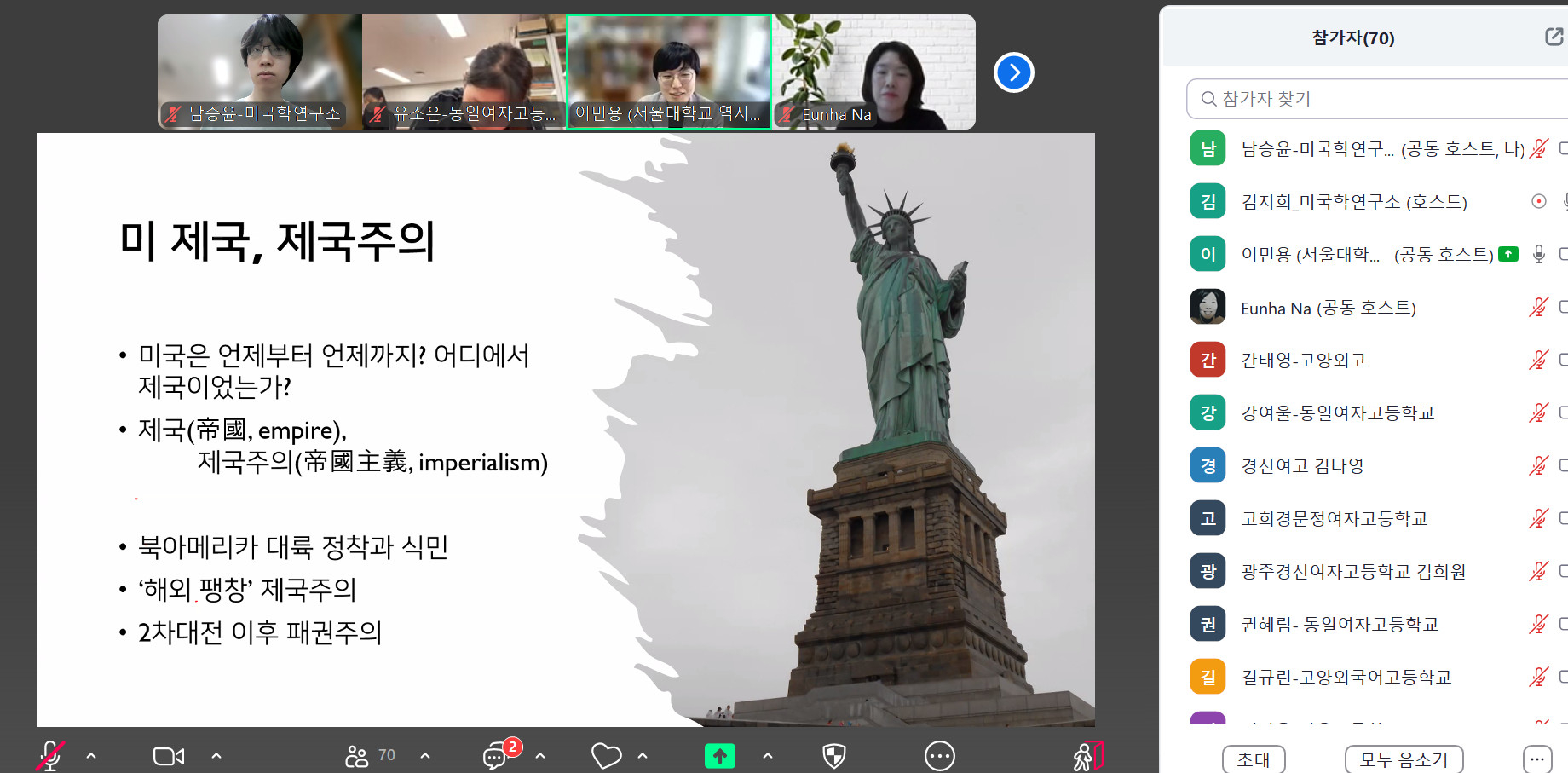The width and height of the screenshot is (1568, 773).
Task: Expand share screen options arrow
Action: (x=768, y=756)
